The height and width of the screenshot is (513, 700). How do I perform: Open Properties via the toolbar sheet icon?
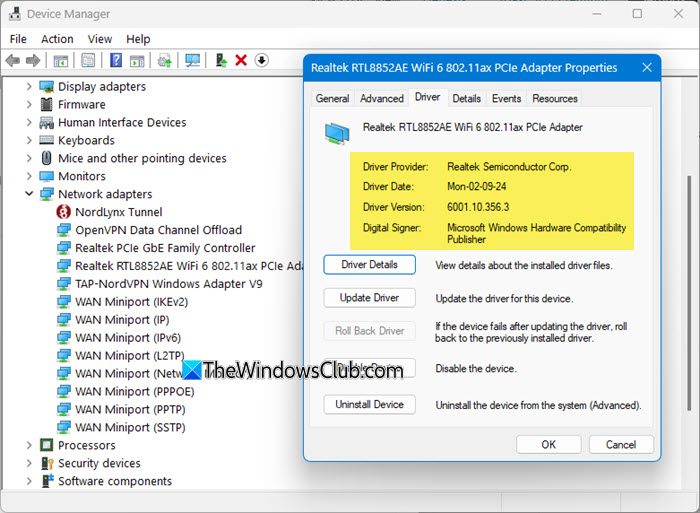tap(88, 60)
